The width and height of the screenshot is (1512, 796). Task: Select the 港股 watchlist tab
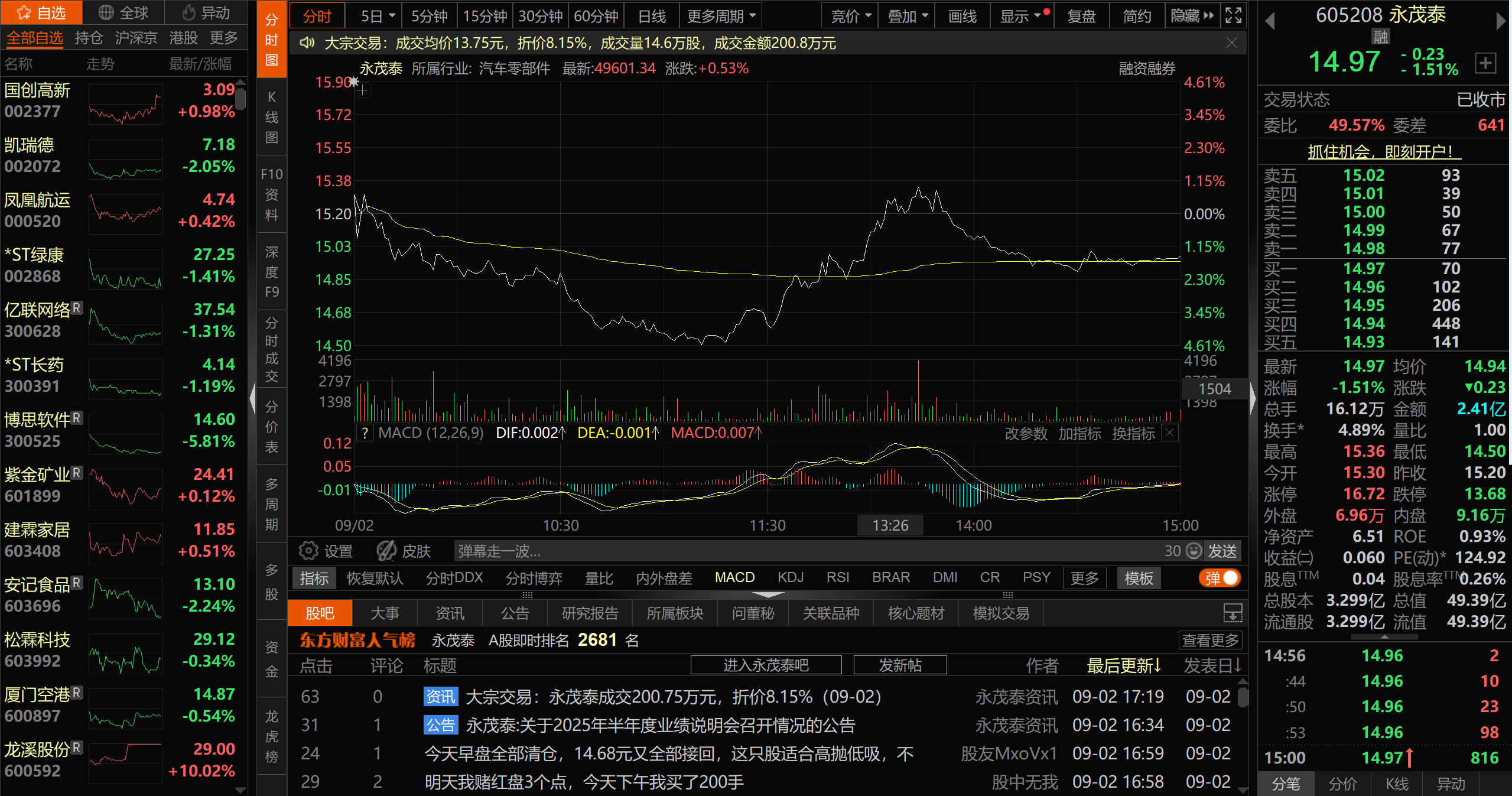click(x=183, y=38)
